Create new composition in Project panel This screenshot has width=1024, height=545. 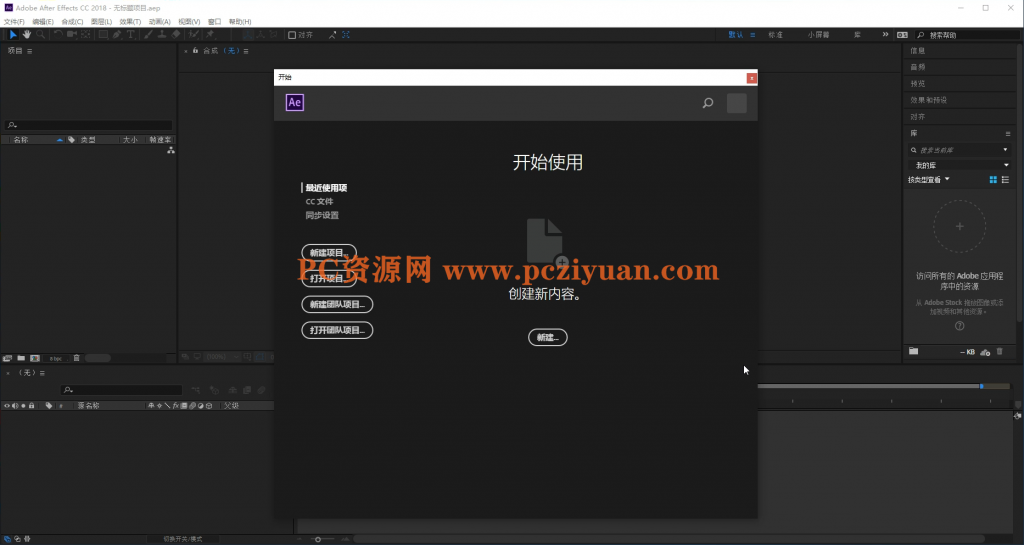(35, 358)
